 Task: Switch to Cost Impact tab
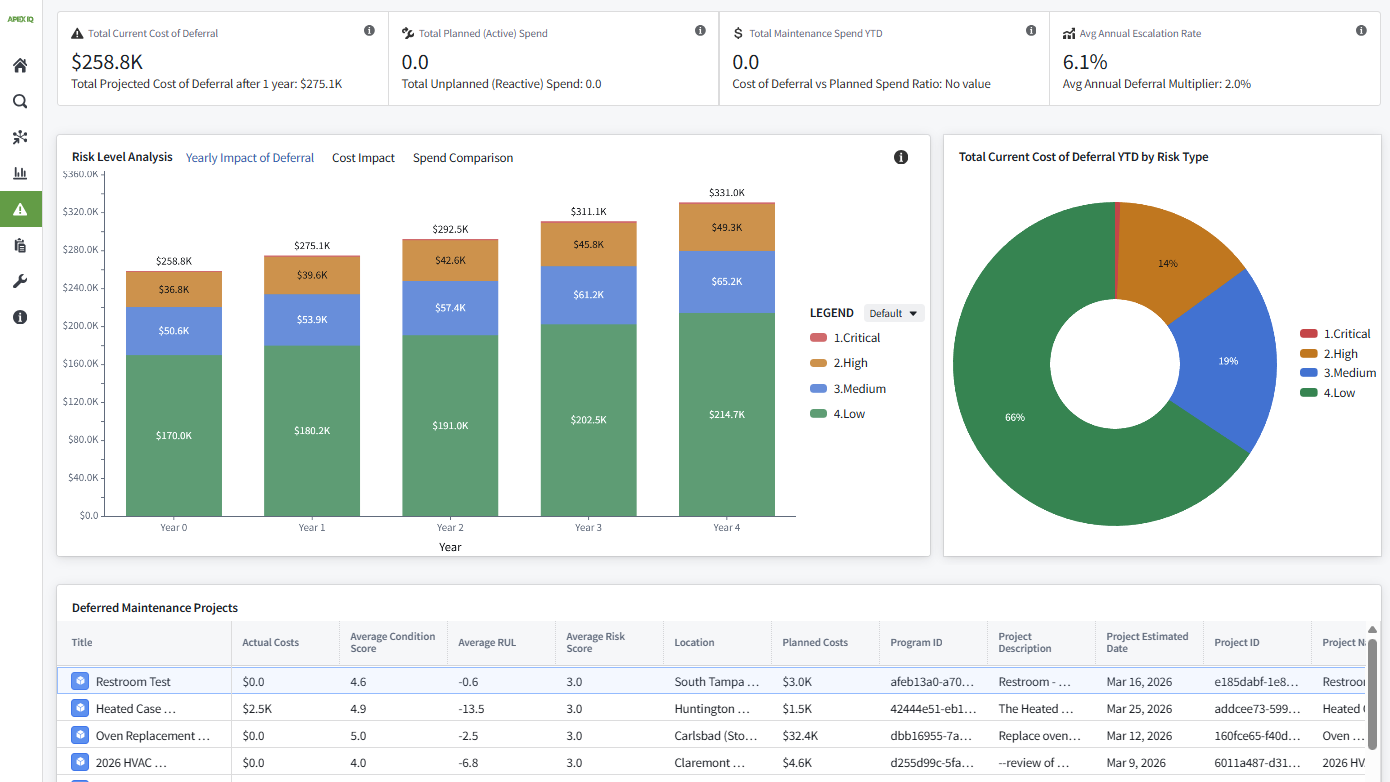363,158
